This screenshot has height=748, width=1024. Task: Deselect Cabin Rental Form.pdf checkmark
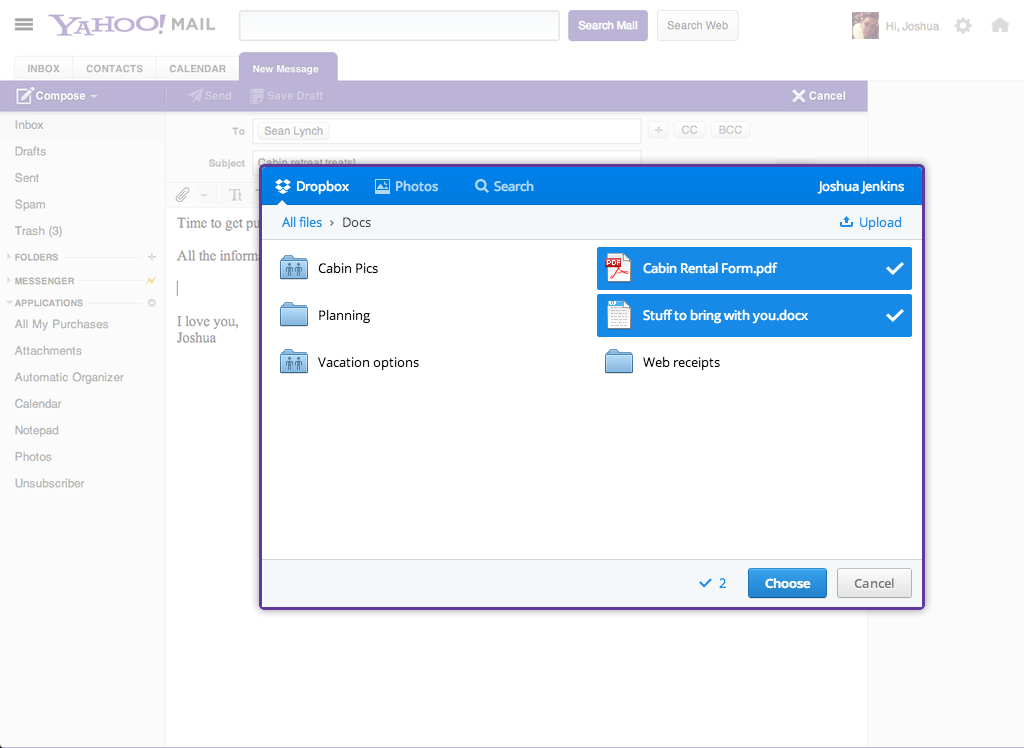pos(894,269)
